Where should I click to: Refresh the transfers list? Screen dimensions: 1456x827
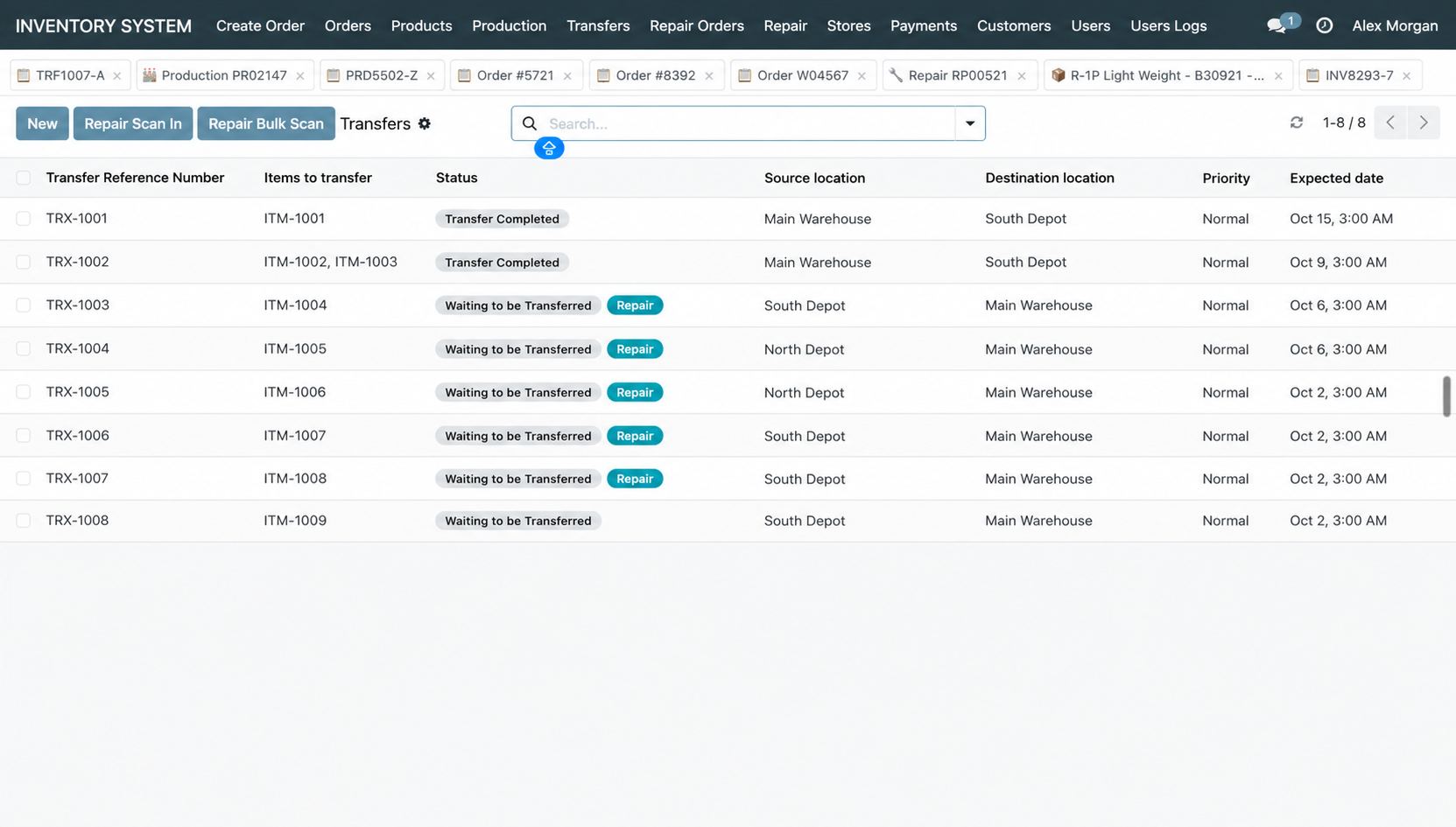pos(1297,123)
